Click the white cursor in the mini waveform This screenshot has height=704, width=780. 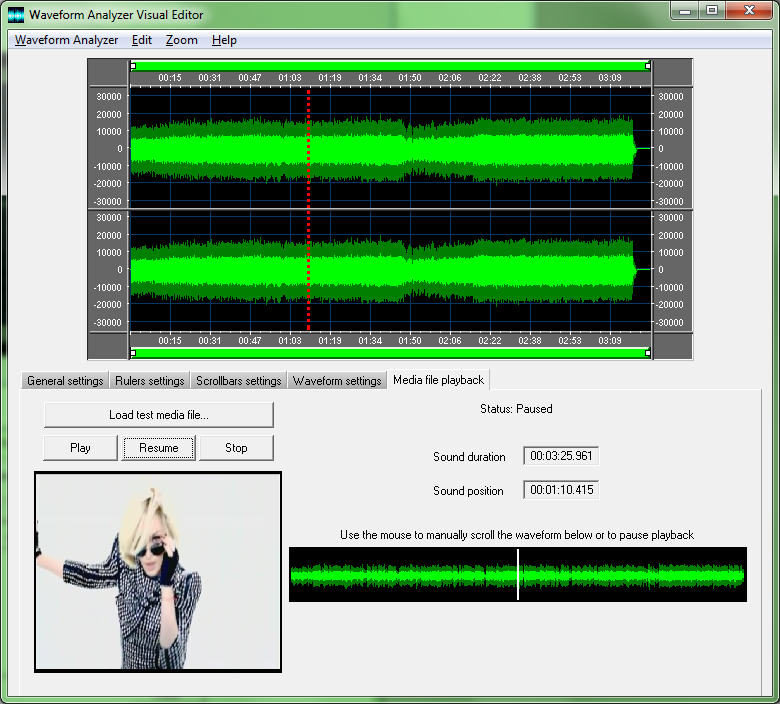point(518,575)
